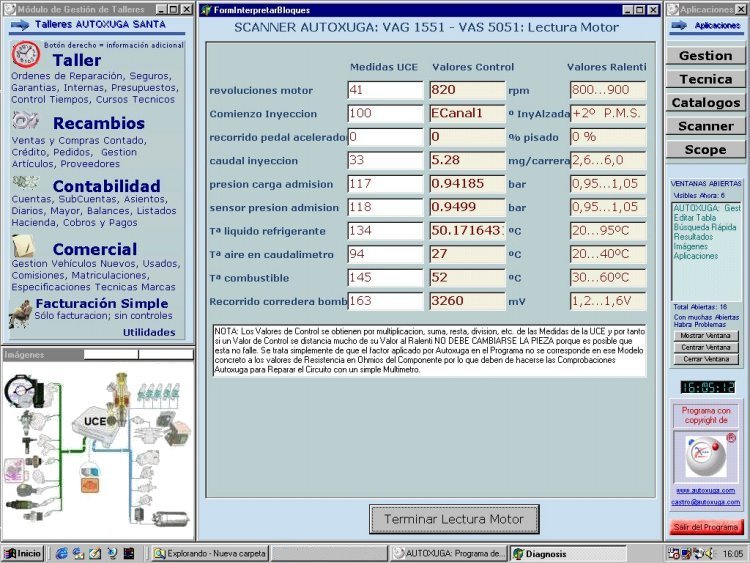The image size is (750, 563).
Task: Click the NOTA explanation text box
Action: point(430,351)
